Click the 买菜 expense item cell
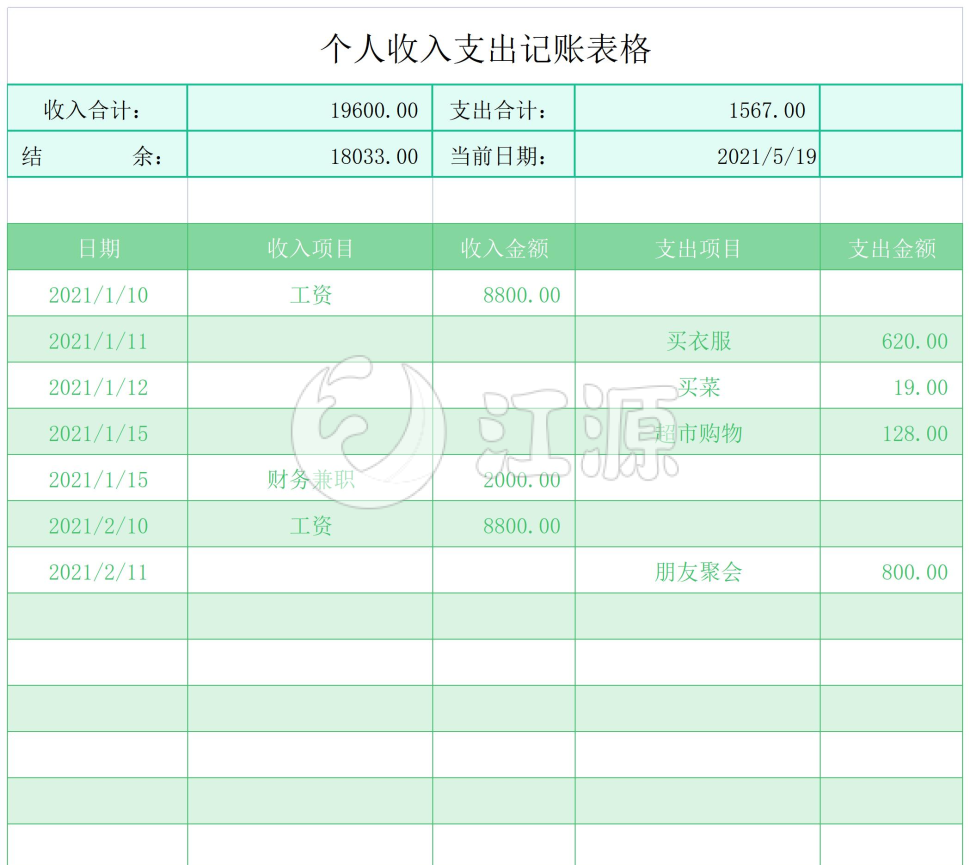Viewport: 970px width, 865px height. 697,385
